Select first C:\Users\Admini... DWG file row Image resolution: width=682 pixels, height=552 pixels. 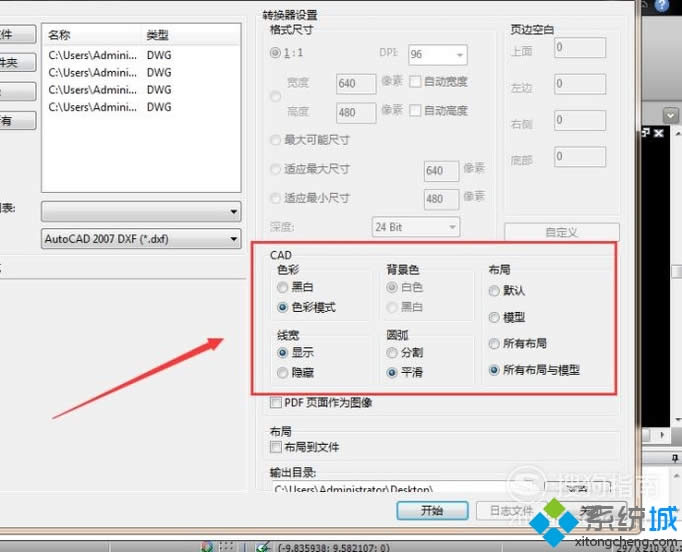point(141,55)
